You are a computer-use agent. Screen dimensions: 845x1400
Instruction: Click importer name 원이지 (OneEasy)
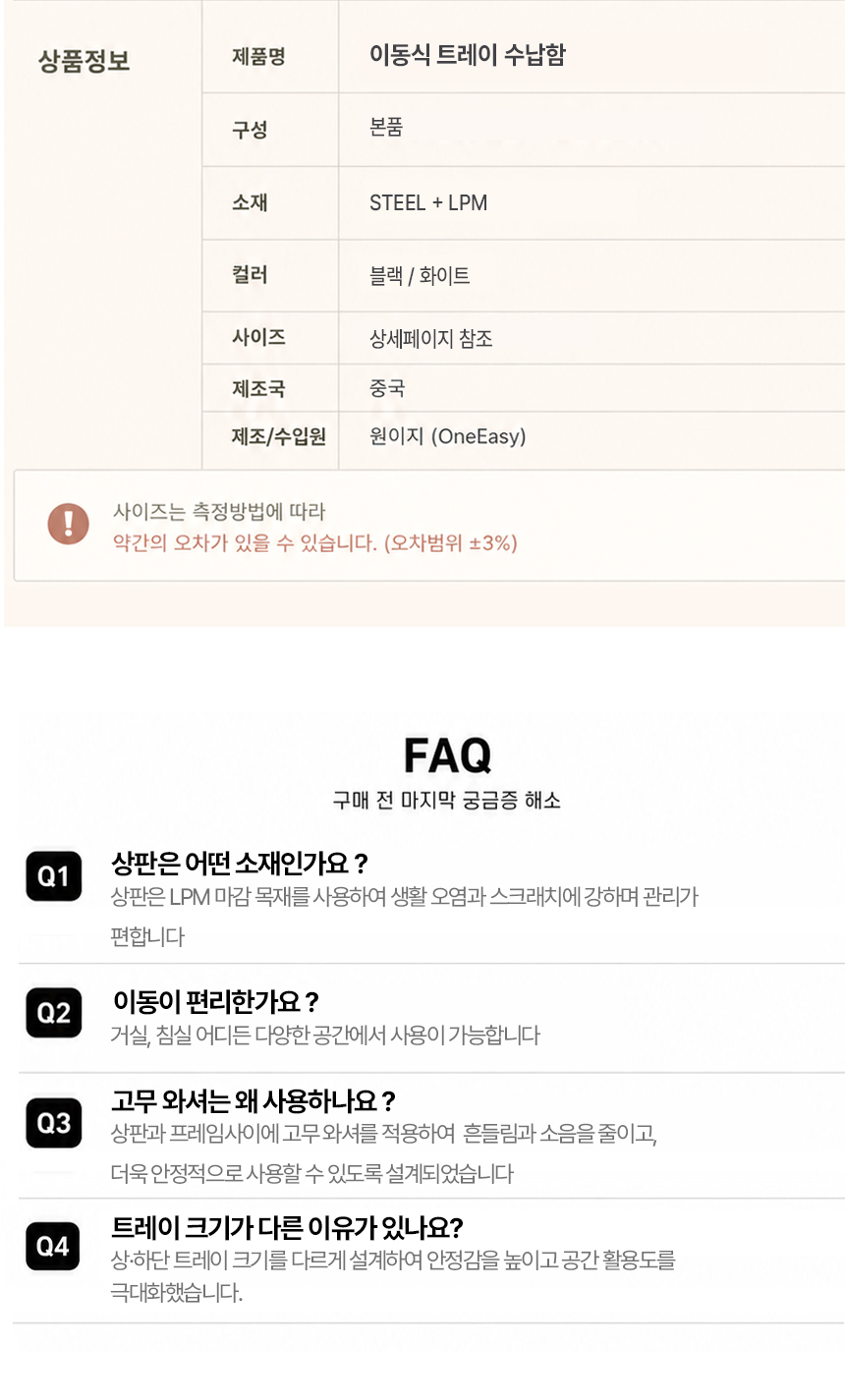click(448, 436)
